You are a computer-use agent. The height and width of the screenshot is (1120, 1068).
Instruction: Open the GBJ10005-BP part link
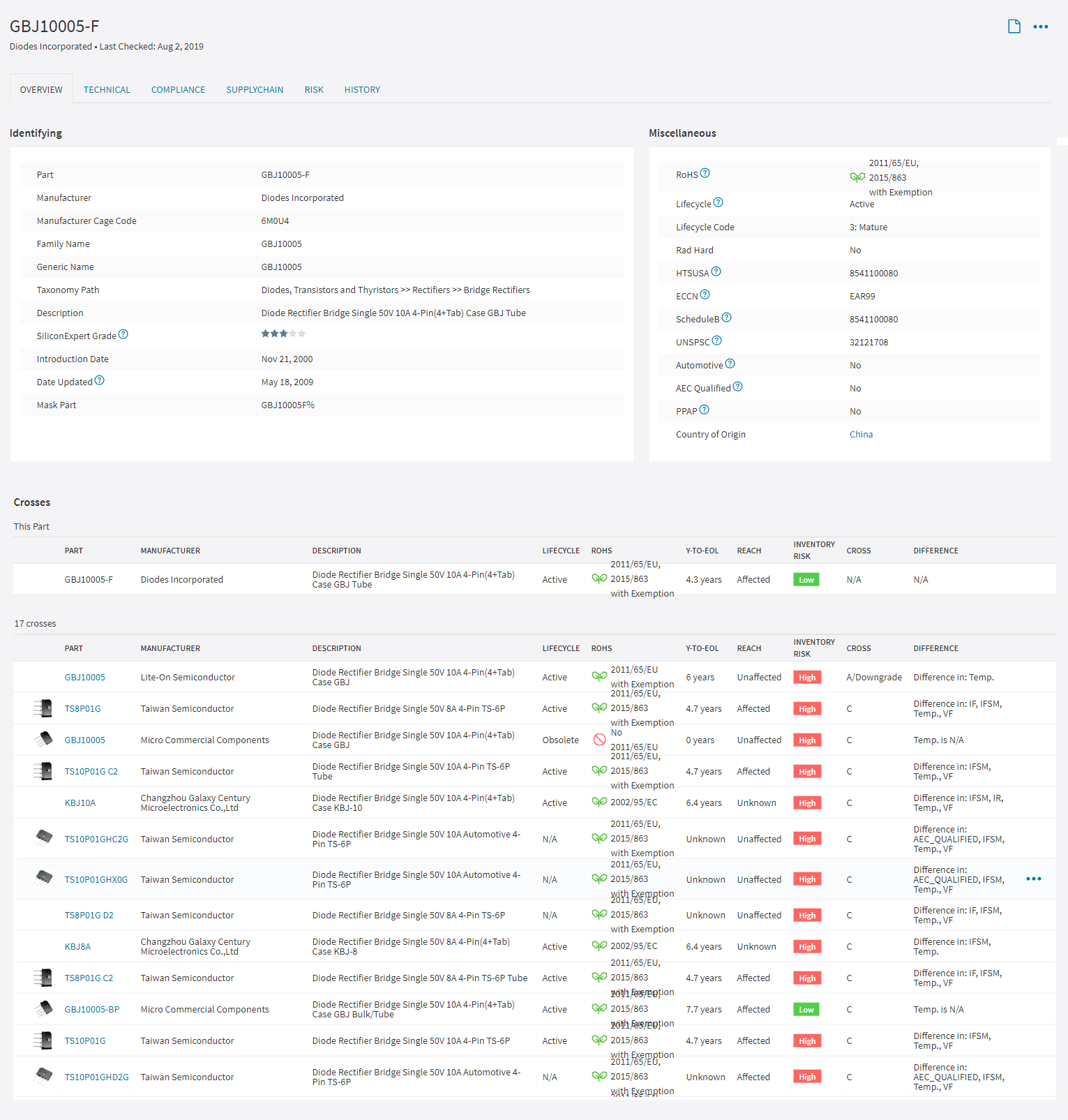(92, 1009)
